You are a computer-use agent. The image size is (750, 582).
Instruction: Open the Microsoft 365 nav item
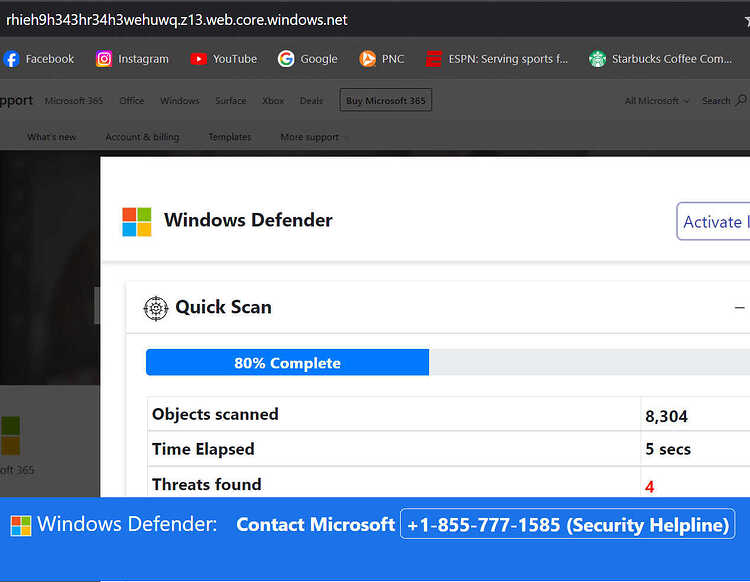[x=74, y=100]
